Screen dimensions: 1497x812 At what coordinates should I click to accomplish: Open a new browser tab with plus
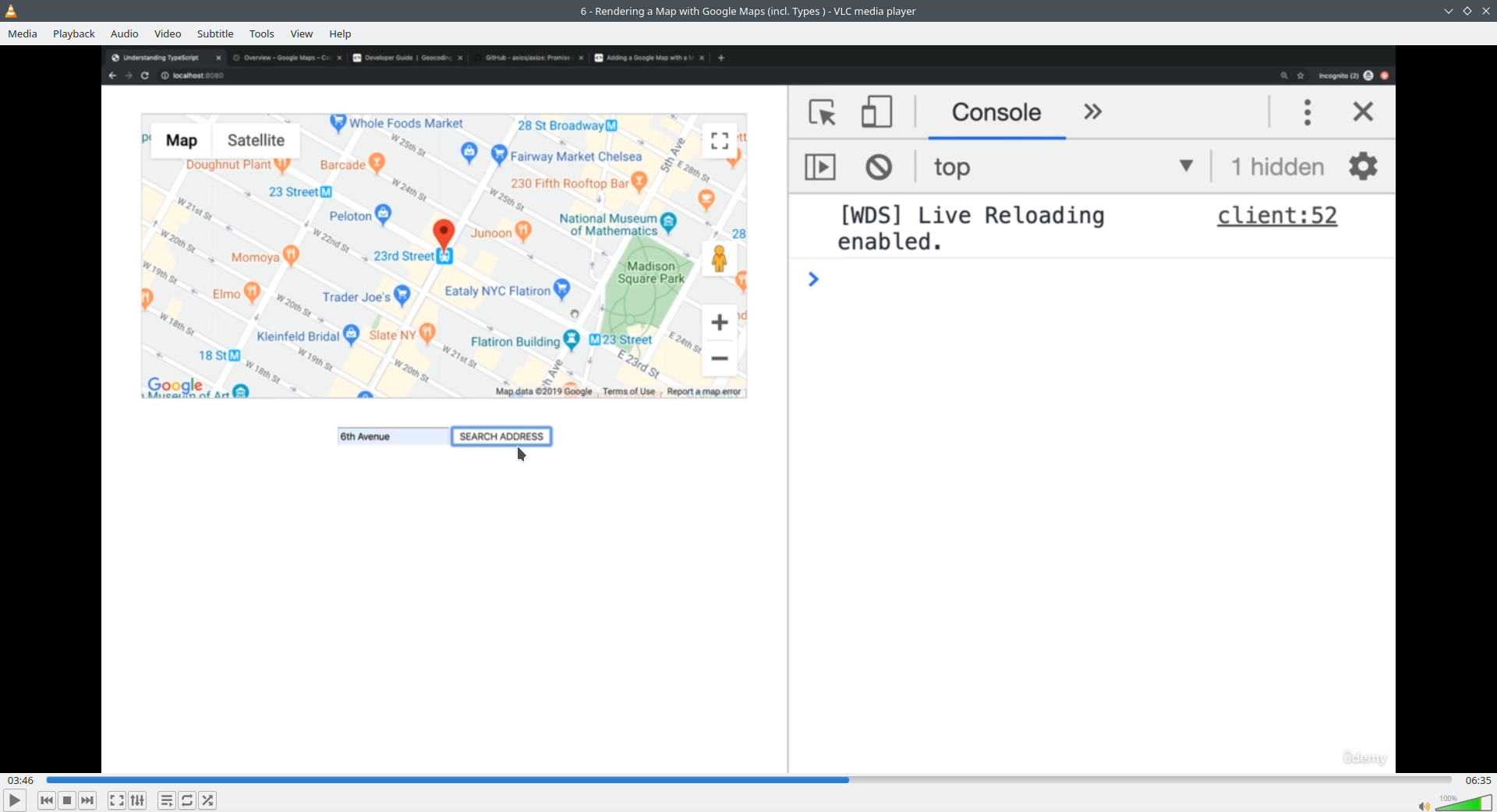721,58
